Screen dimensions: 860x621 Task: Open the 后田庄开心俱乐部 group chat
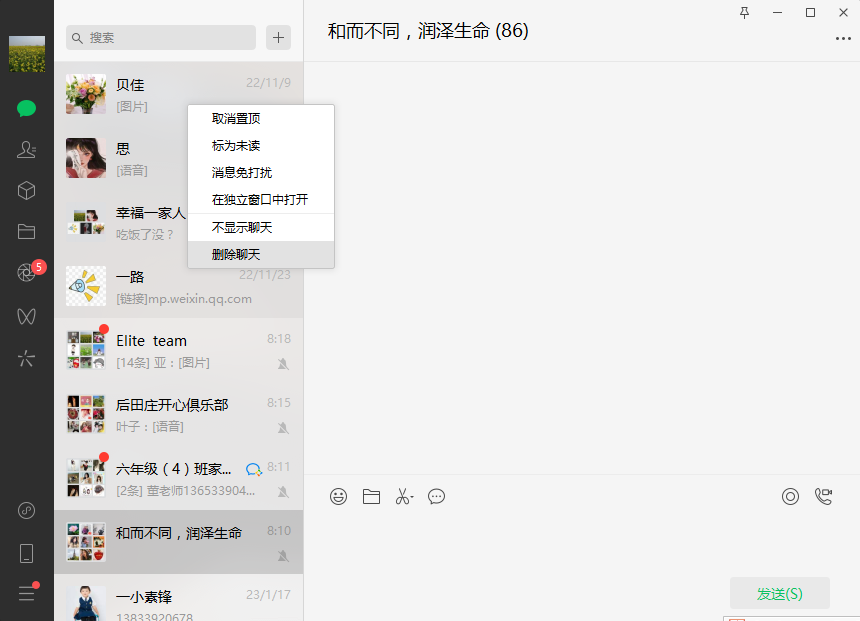[x=178, y=414]
